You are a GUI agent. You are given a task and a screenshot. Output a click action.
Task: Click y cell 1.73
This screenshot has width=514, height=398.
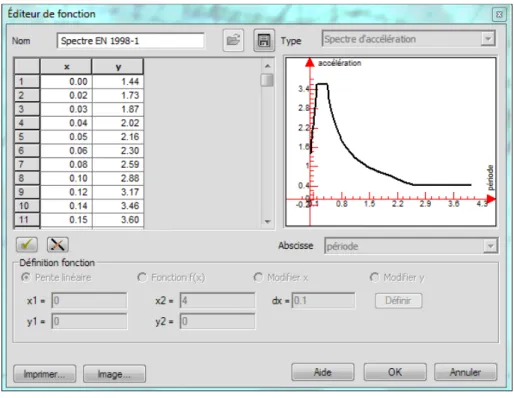[118, 95]
